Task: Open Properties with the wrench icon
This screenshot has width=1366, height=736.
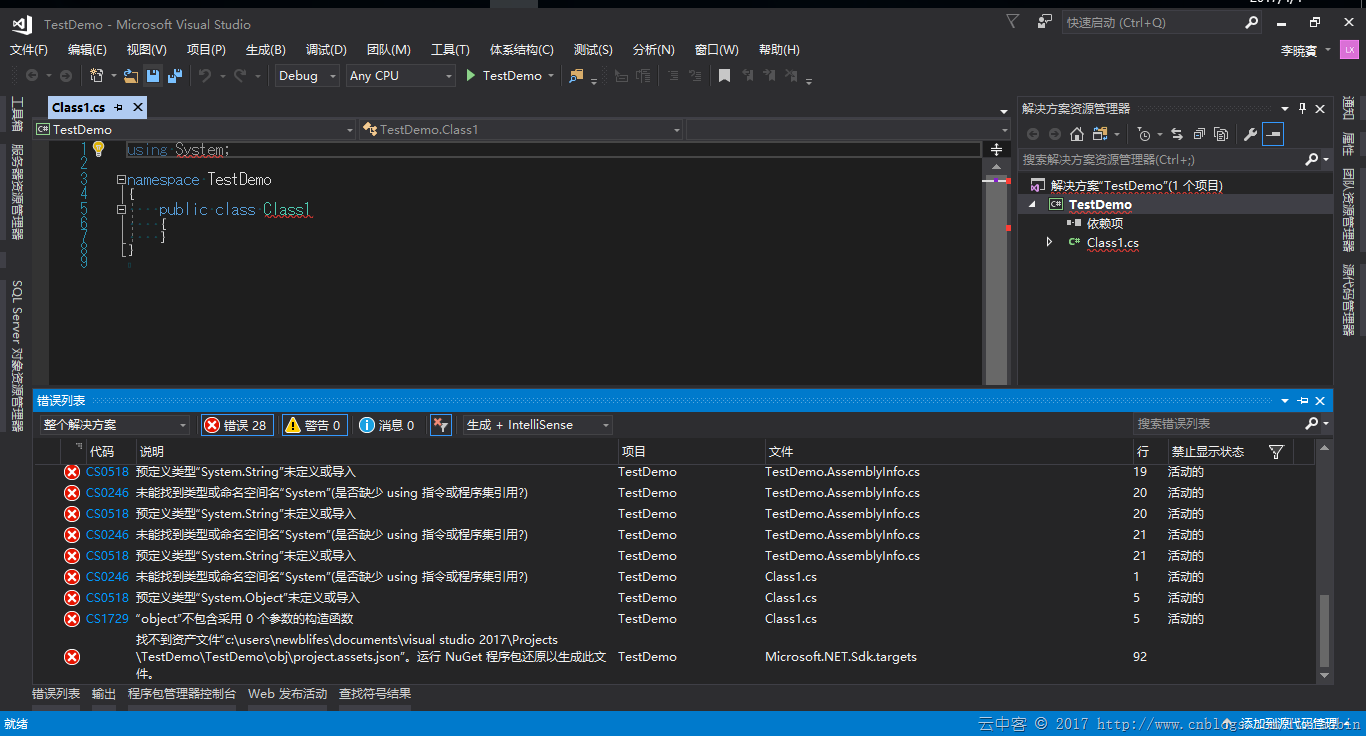Action: click(x=1250, y=134)
